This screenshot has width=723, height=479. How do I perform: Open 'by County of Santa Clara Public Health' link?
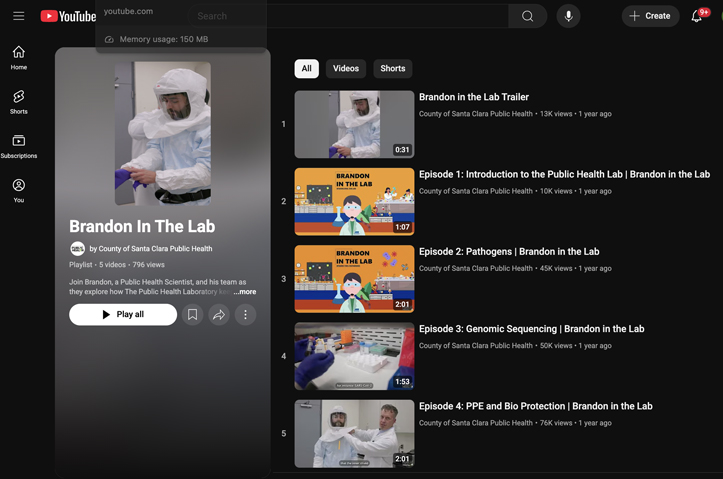click(x=151, y=248)
